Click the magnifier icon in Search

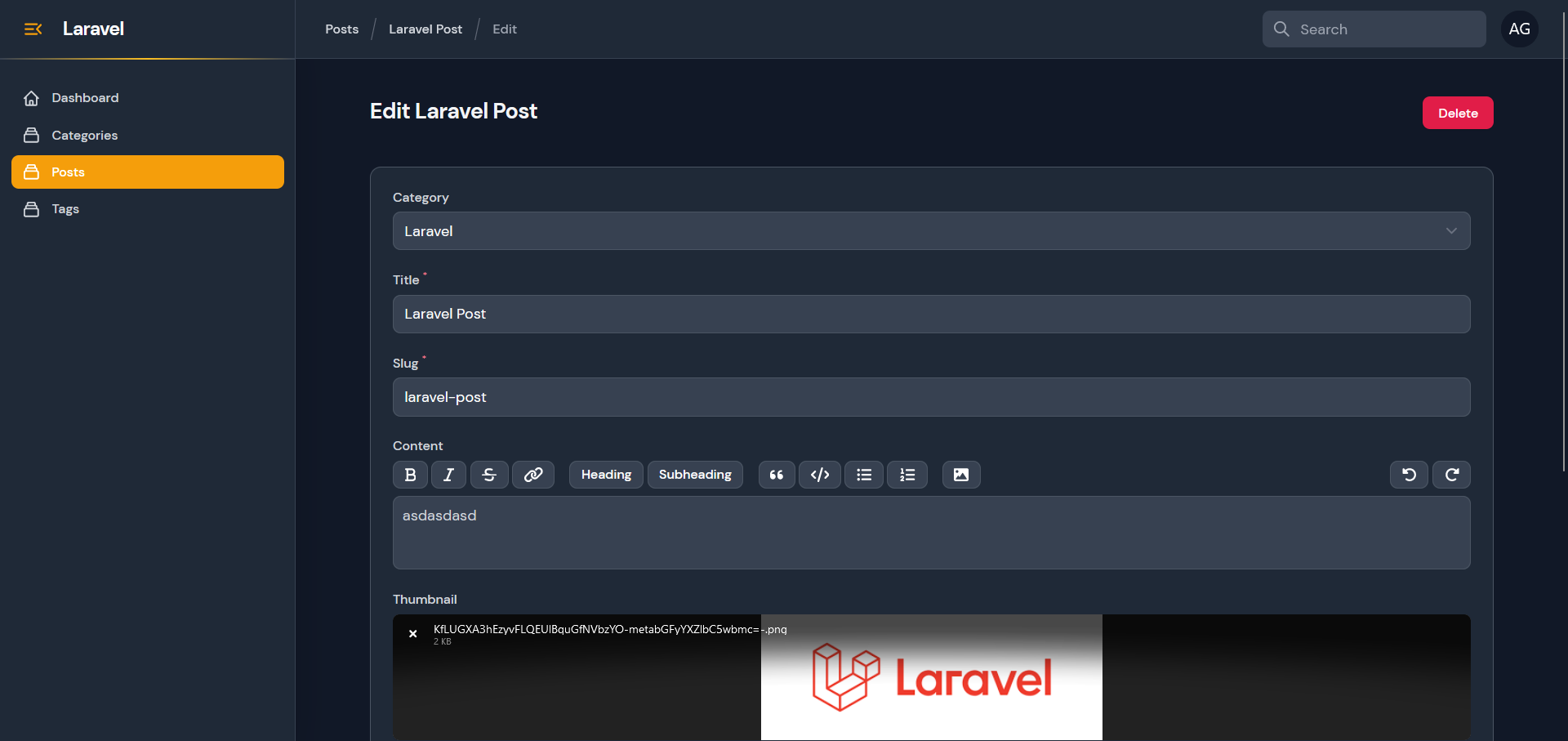tap(1281, 29)
